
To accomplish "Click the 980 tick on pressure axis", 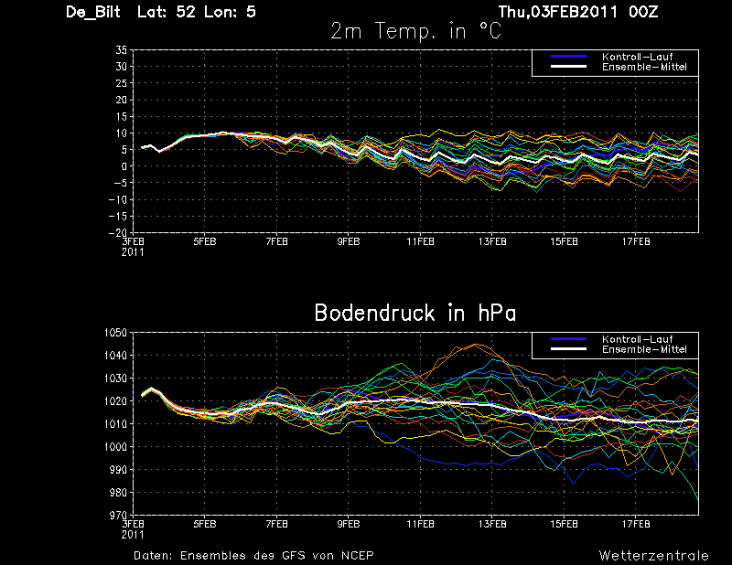I will point(118,493).
